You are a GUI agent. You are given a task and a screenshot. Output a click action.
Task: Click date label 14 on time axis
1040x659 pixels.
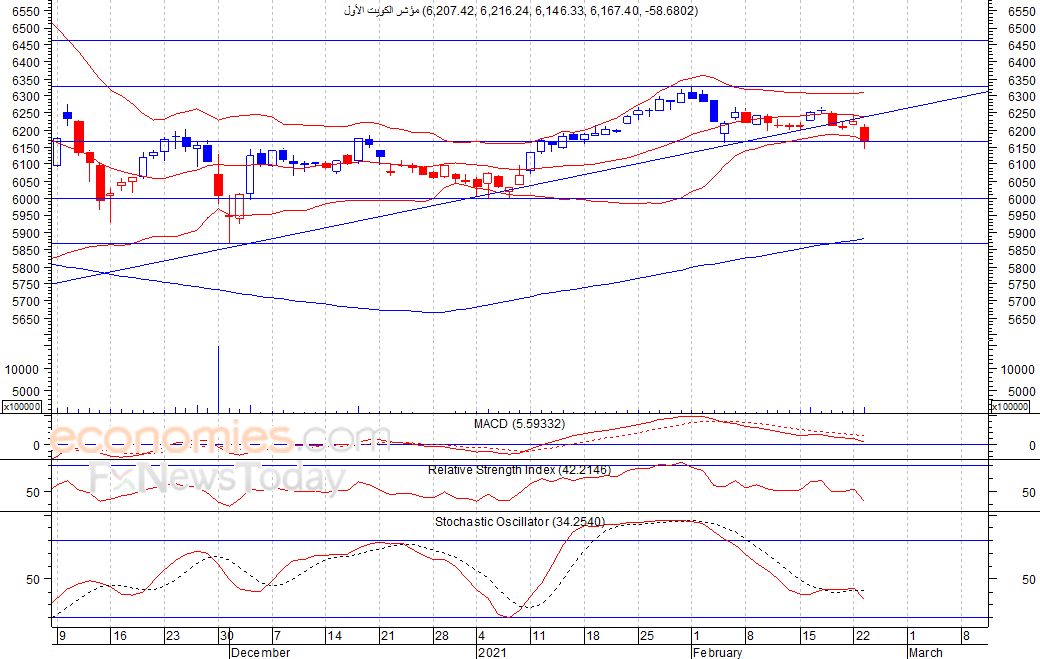pos(335,636)
